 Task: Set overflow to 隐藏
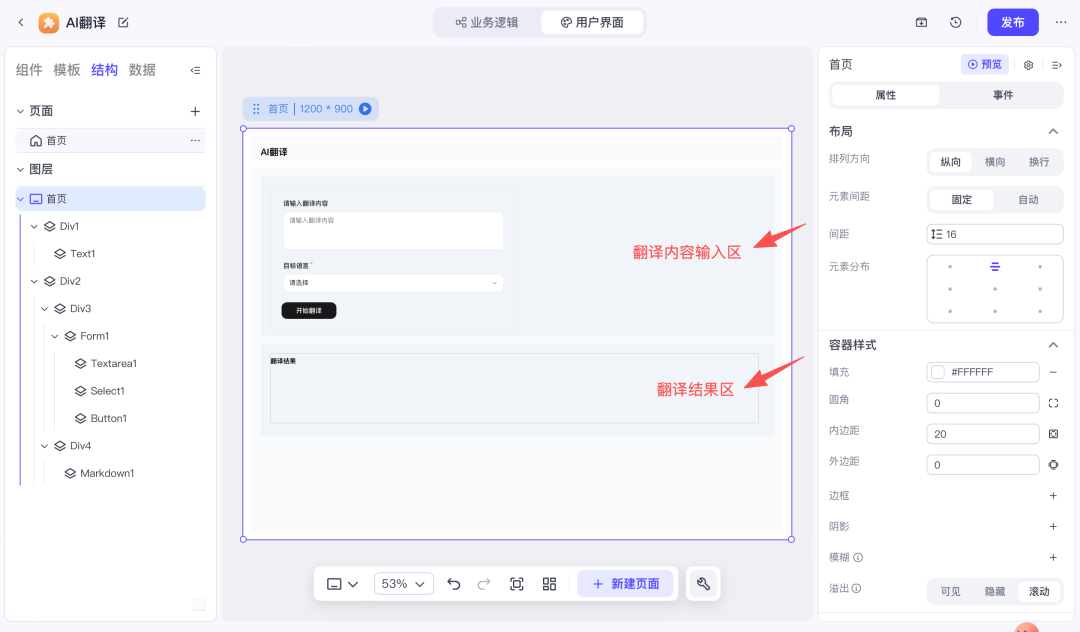click(x=995, y=591)
